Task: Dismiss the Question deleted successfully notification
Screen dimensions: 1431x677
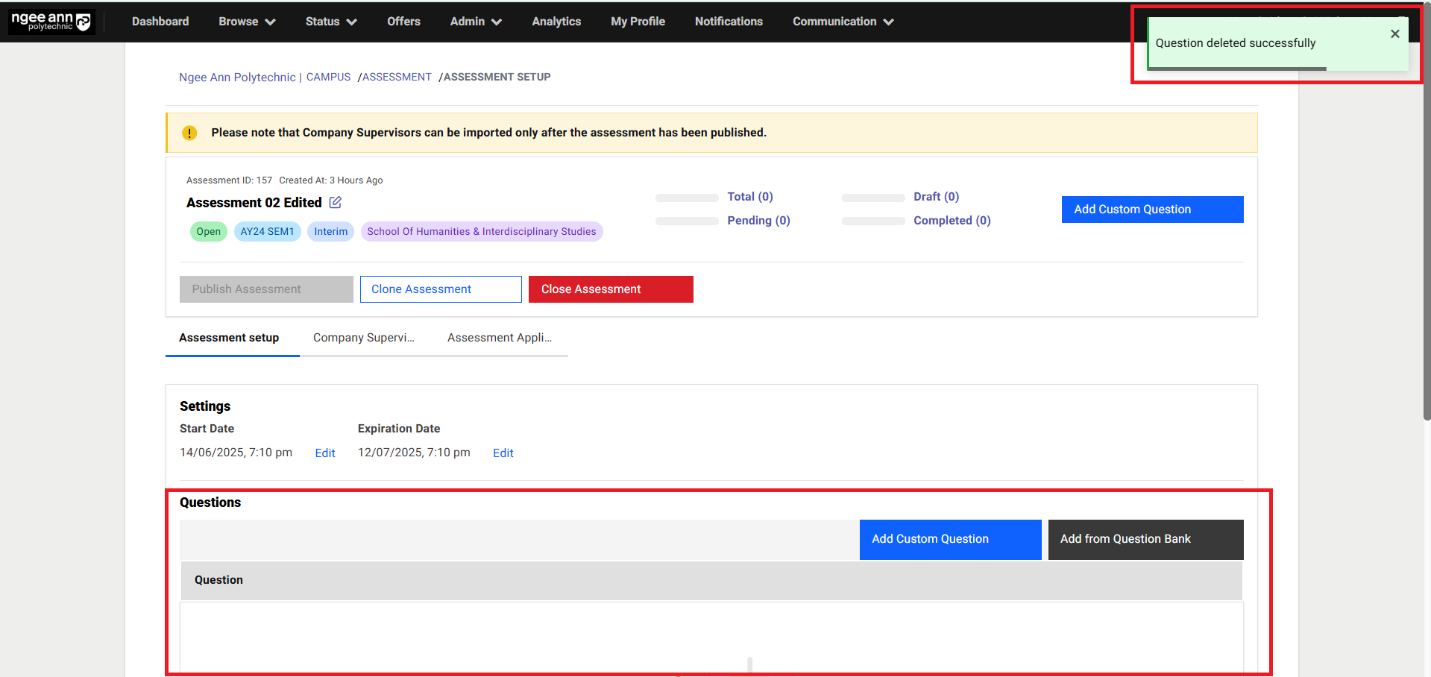Action: point(1395,34)
